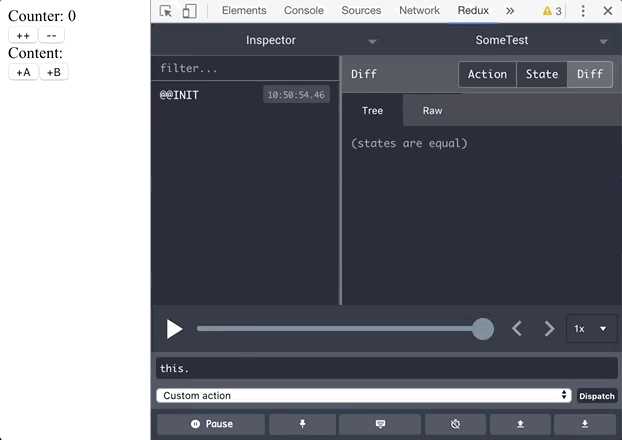Select the inspect element cursor icon
622x440 pixels.
[165, 11]
